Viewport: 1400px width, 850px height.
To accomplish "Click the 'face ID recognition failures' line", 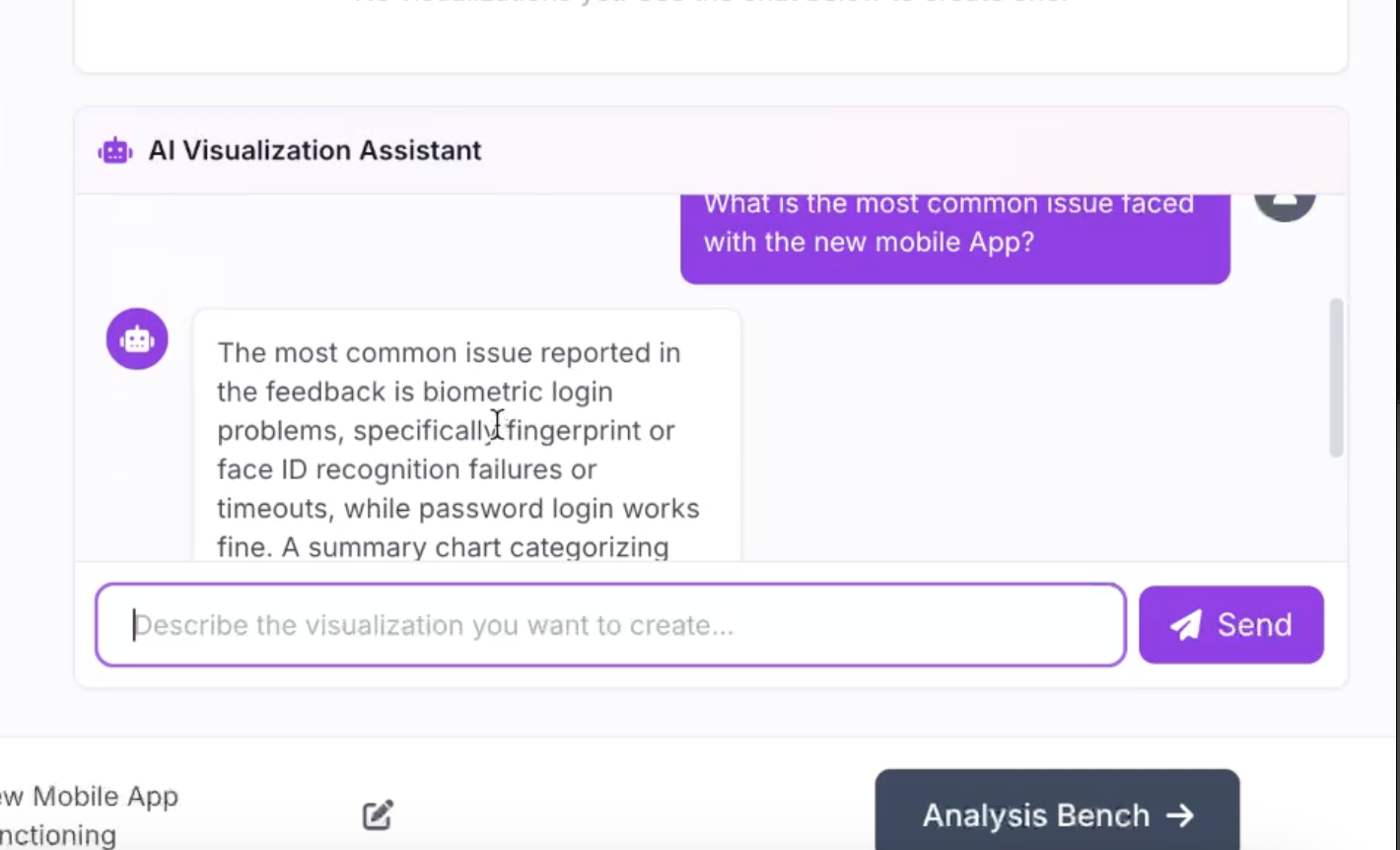I will tap(406, 469).
